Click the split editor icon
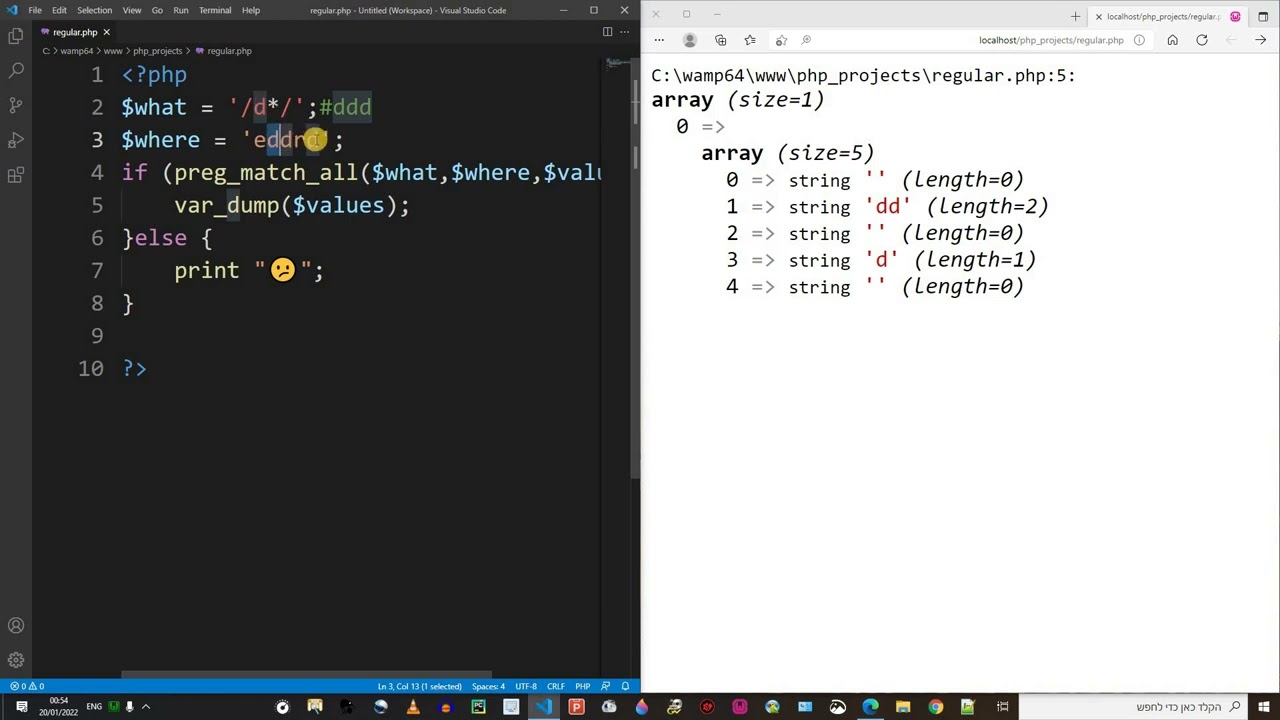The width and height of the screenshot is (1280, 720). [x=607, y=32]
